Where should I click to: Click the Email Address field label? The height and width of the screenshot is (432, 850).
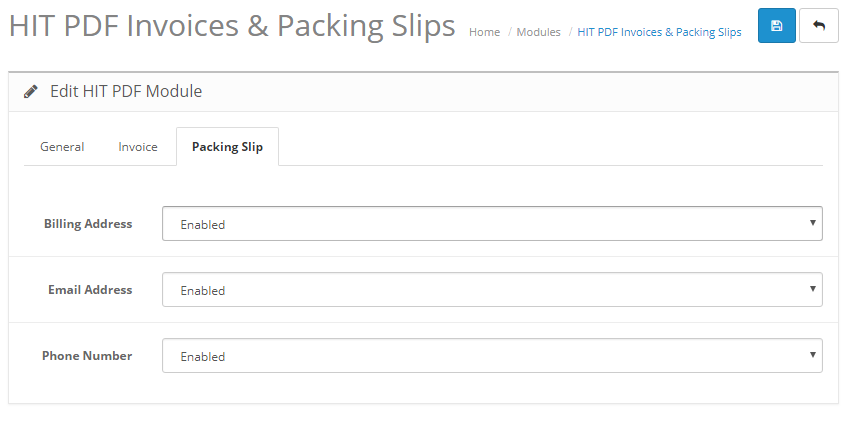(x=90, y=290)
